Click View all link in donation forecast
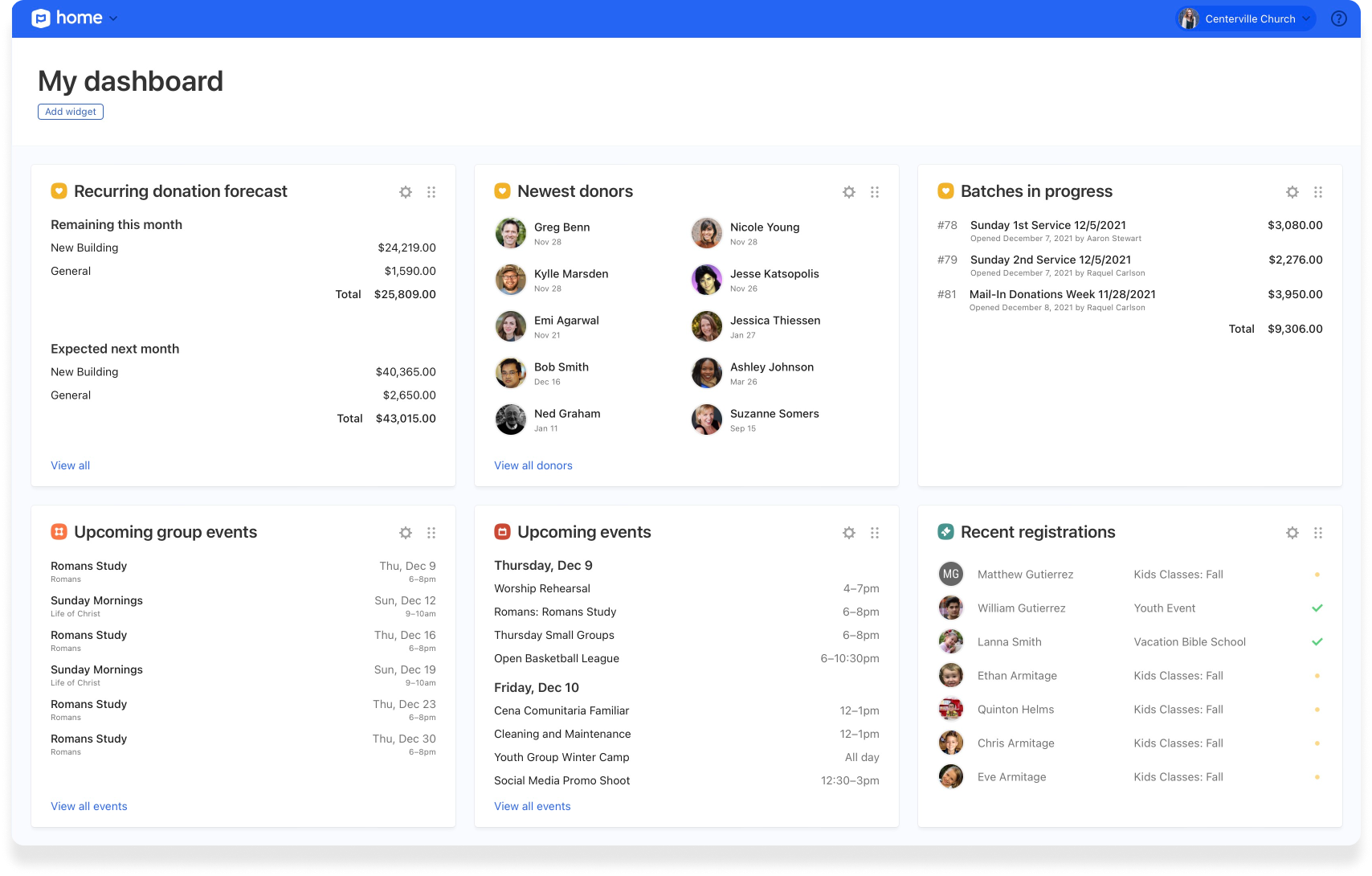1372x876 pixels. coord(71,465)
